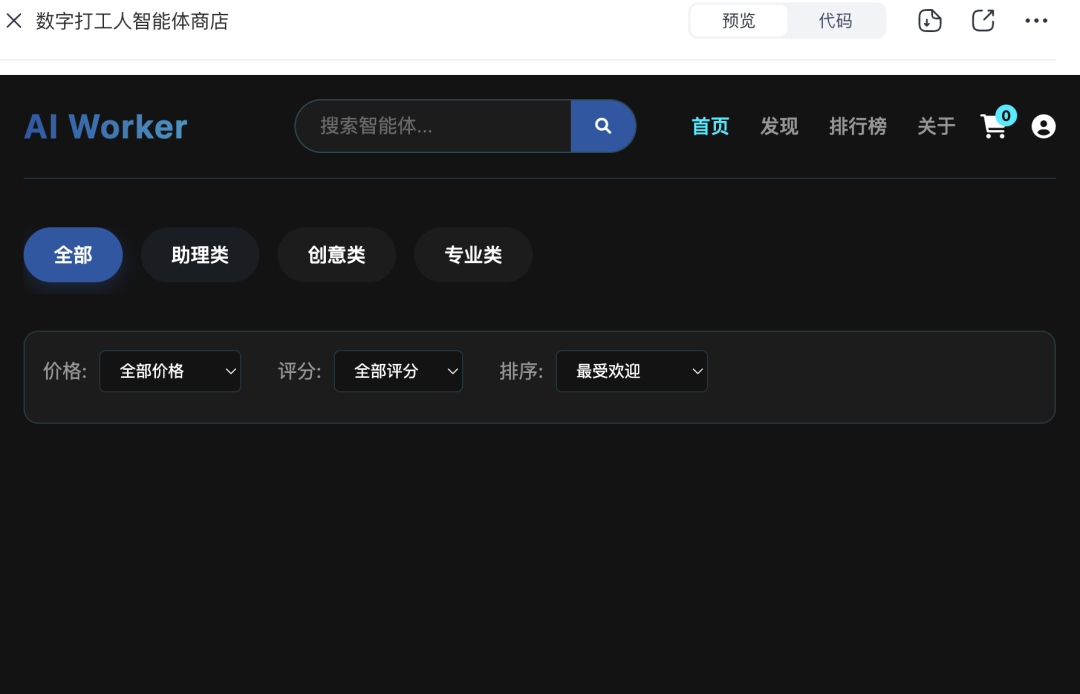
Task: Click the cart badge showing 0
Action: [1006, 116]
